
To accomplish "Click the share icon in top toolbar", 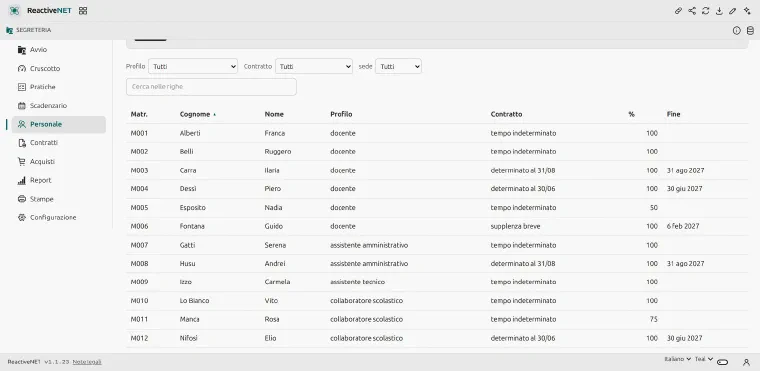I will [692, 11].
